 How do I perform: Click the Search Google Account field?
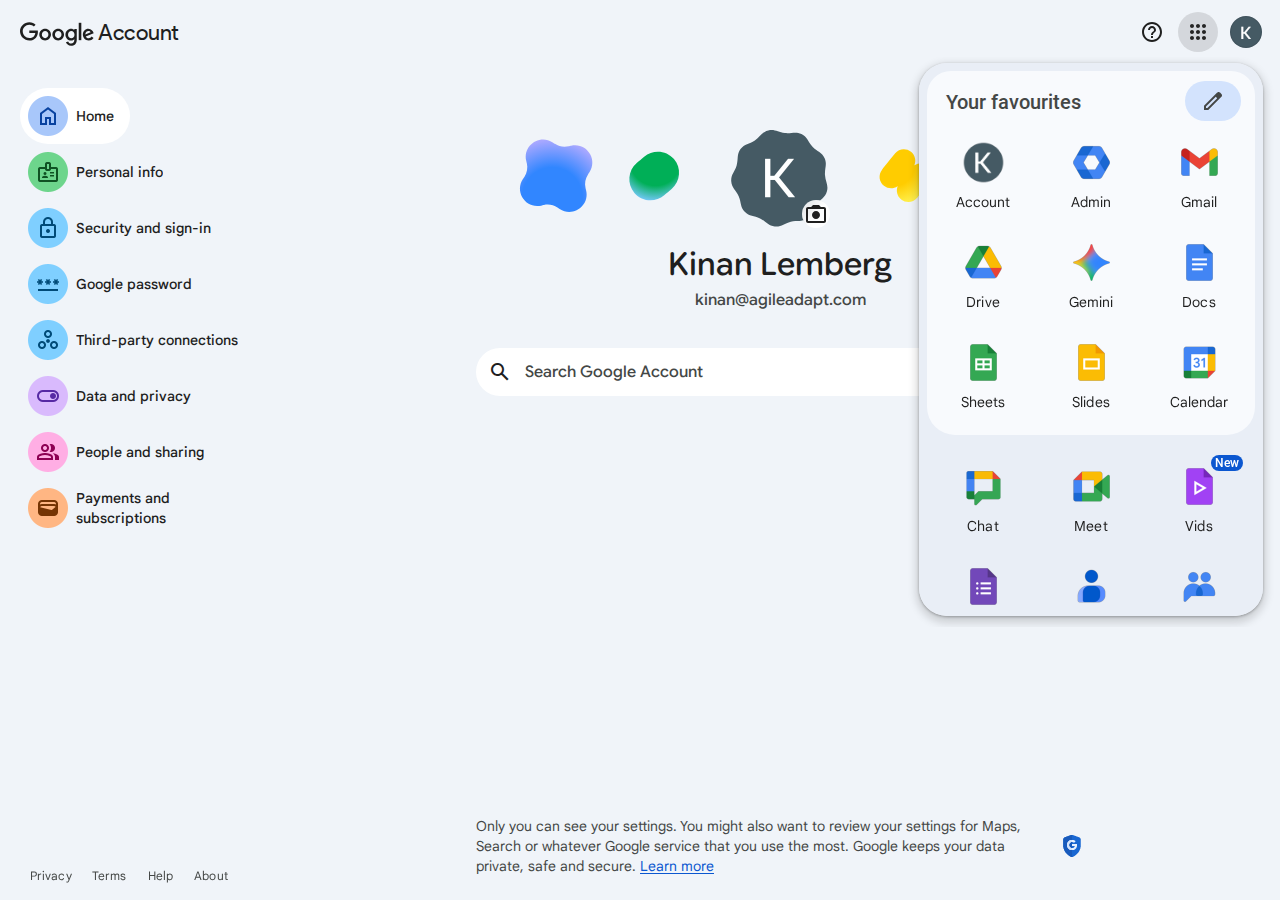700,372
